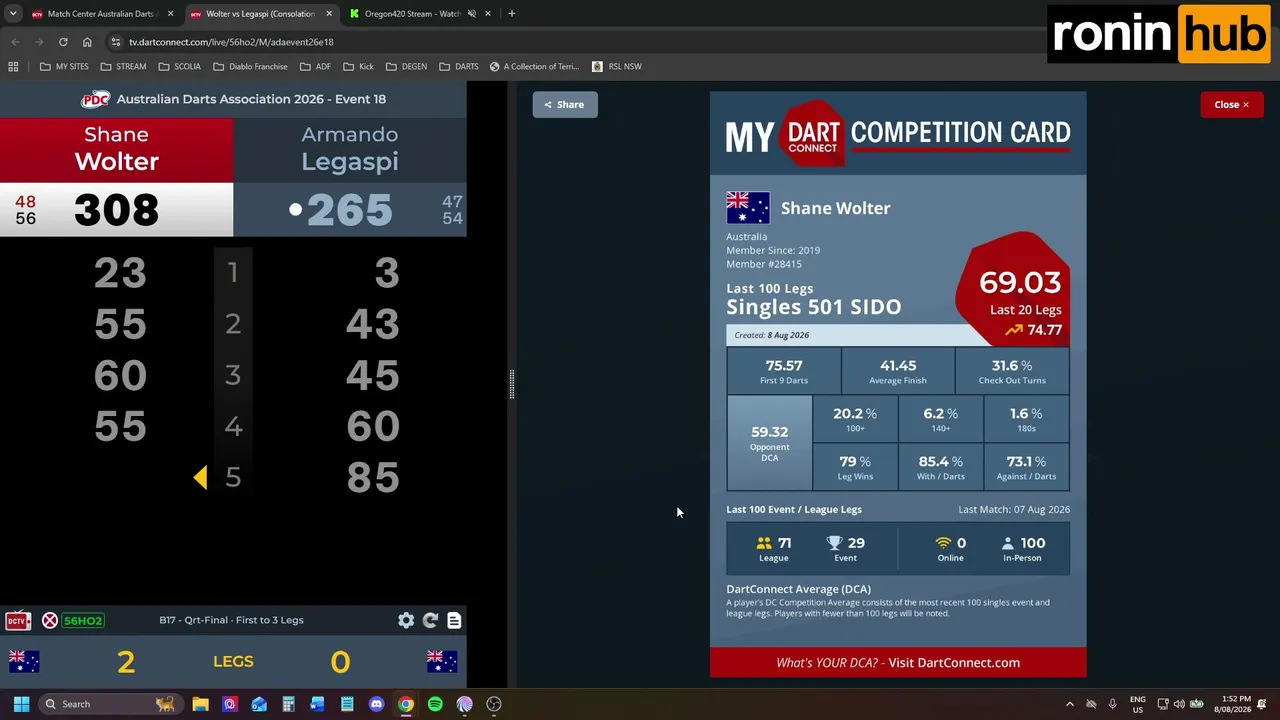The height and width of the screenshot is (720, 1280).
Task: Reload the page with browser refresh
Action: pos(63,42)
